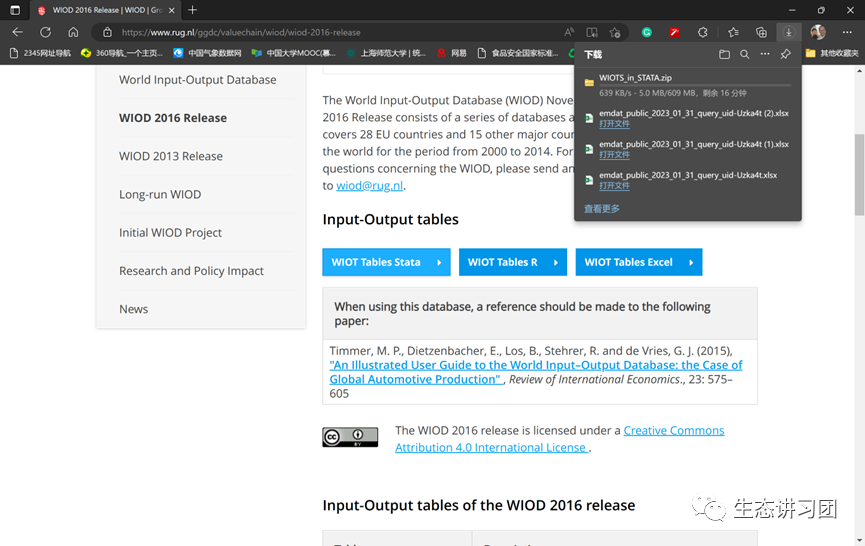Add this page to favorites
This screenshot has height=546, width=865.
(x=615, y=33)
